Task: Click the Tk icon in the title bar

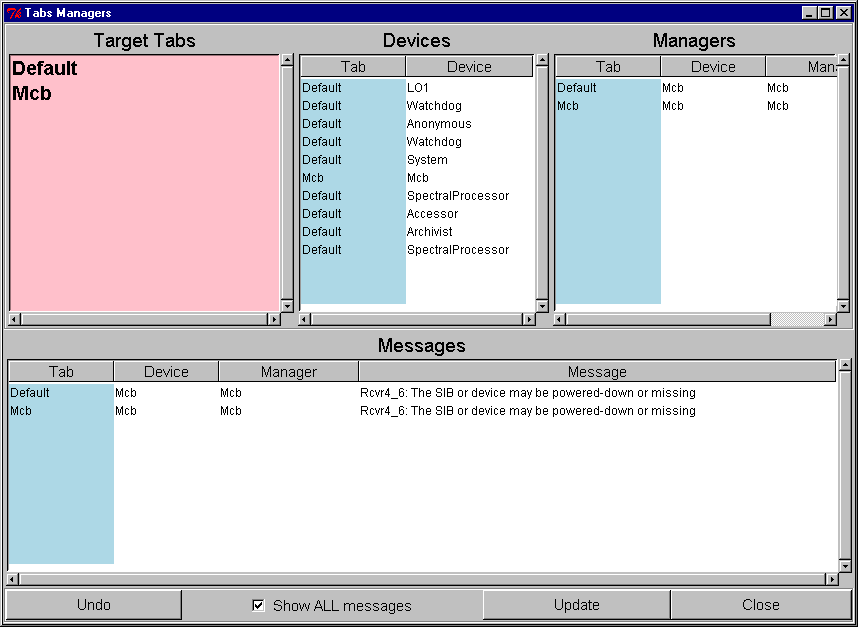Action: (x=14, y=13)
